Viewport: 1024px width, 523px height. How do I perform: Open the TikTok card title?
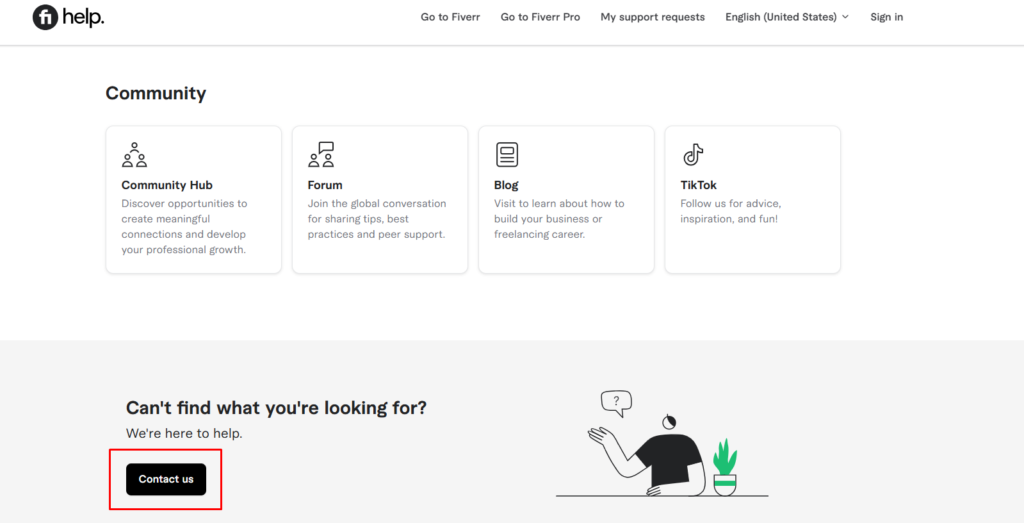pyautogui.click(x=698, y=185)
